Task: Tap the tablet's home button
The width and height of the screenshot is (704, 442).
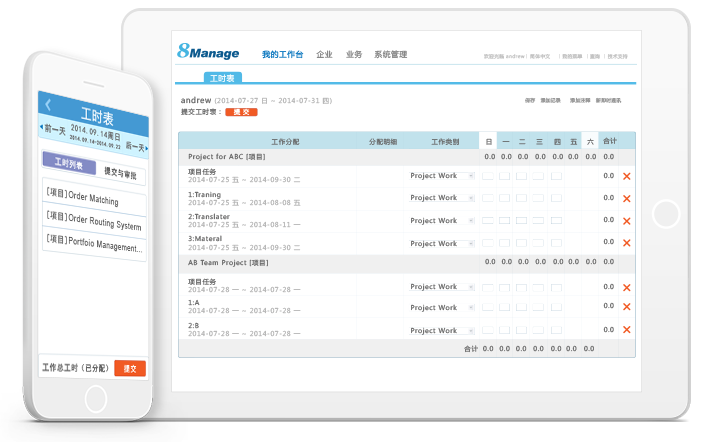Action: 666,214
